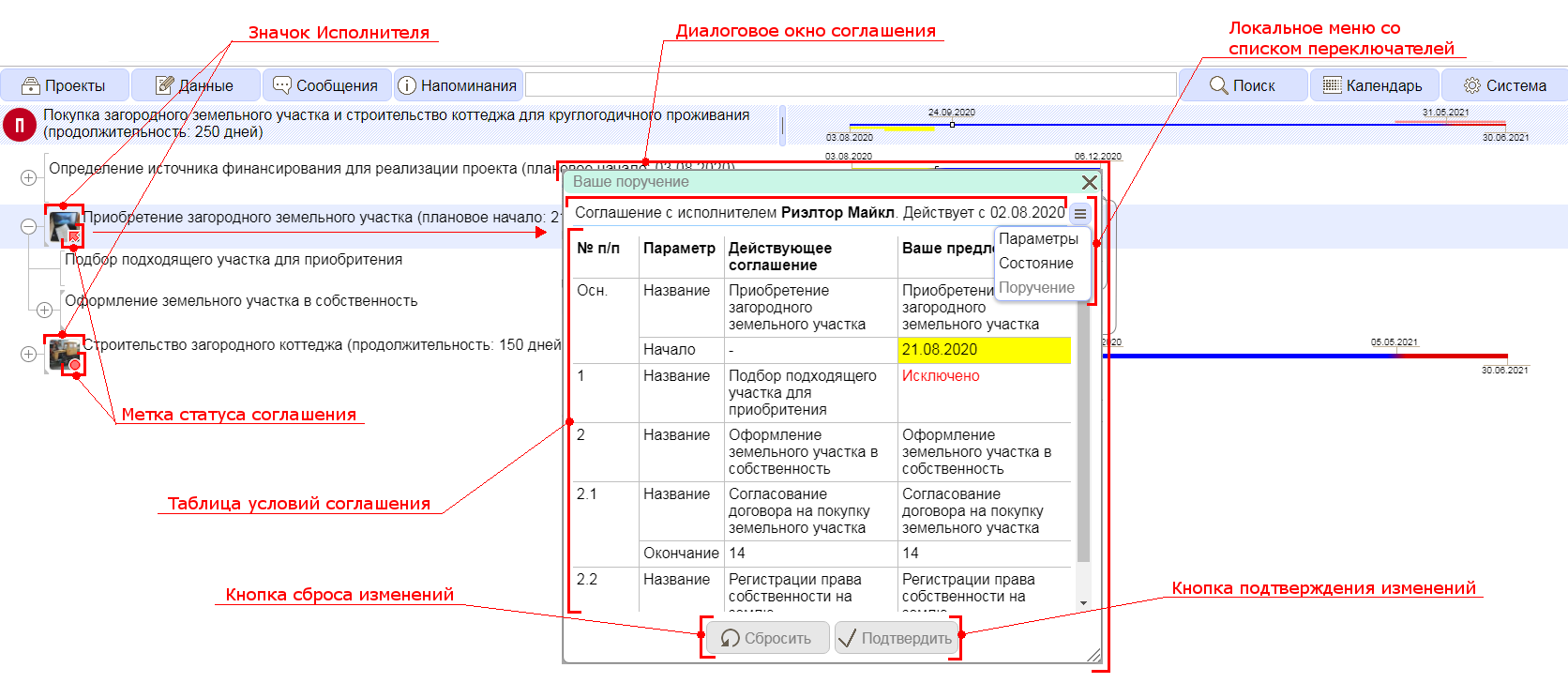Click the red project П icon

coord(20,124)
